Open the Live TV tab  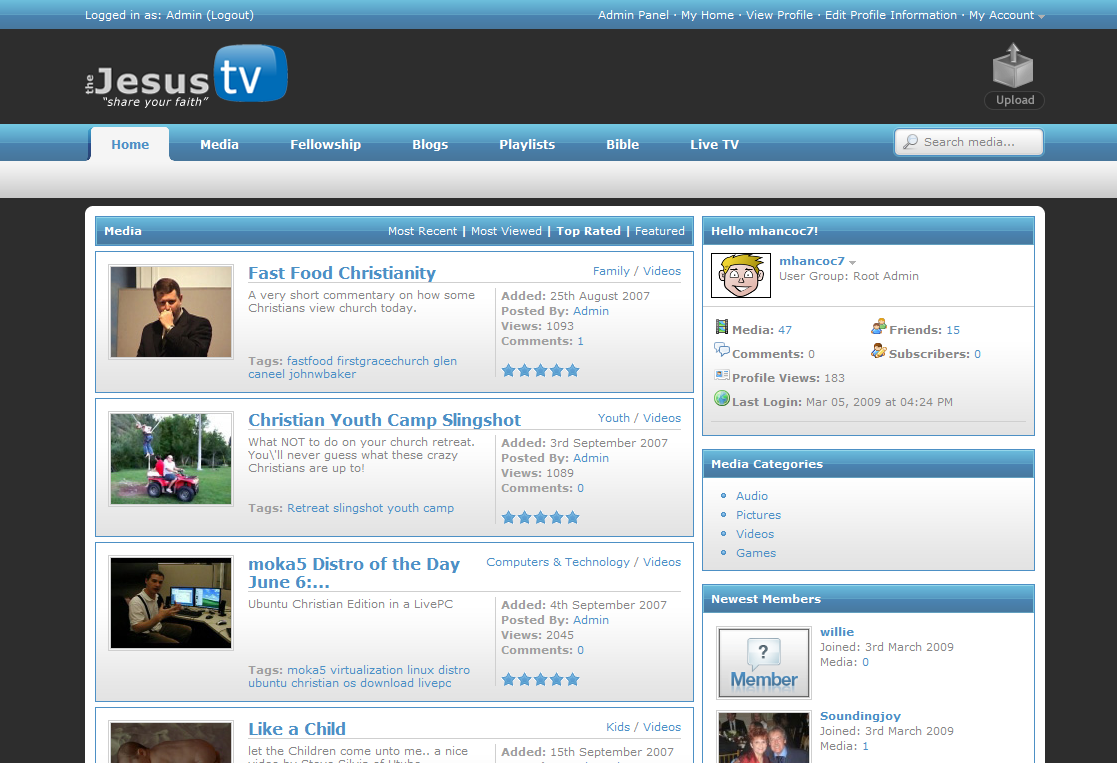click(715, 144)
